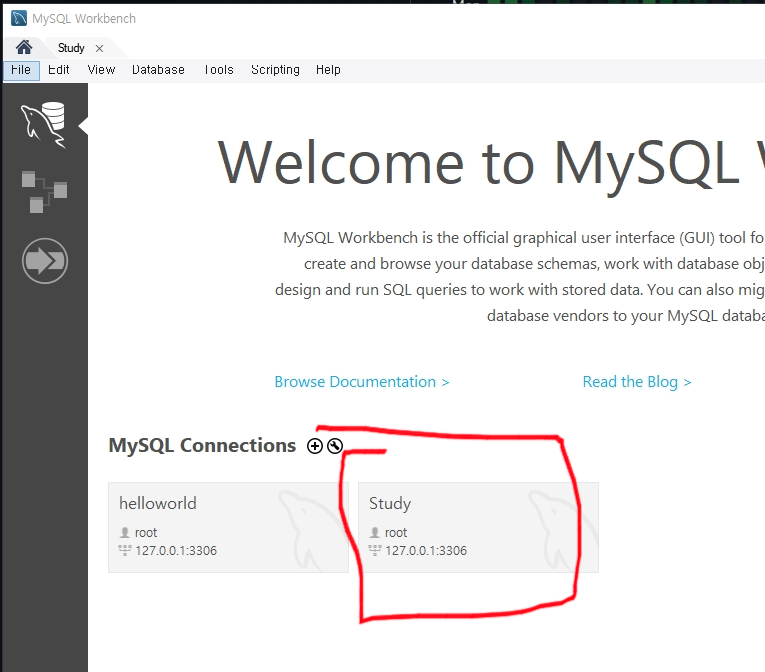765x672 pixels.
Task: Open the Models sidebar view
Action: click(x=44, y=192)
